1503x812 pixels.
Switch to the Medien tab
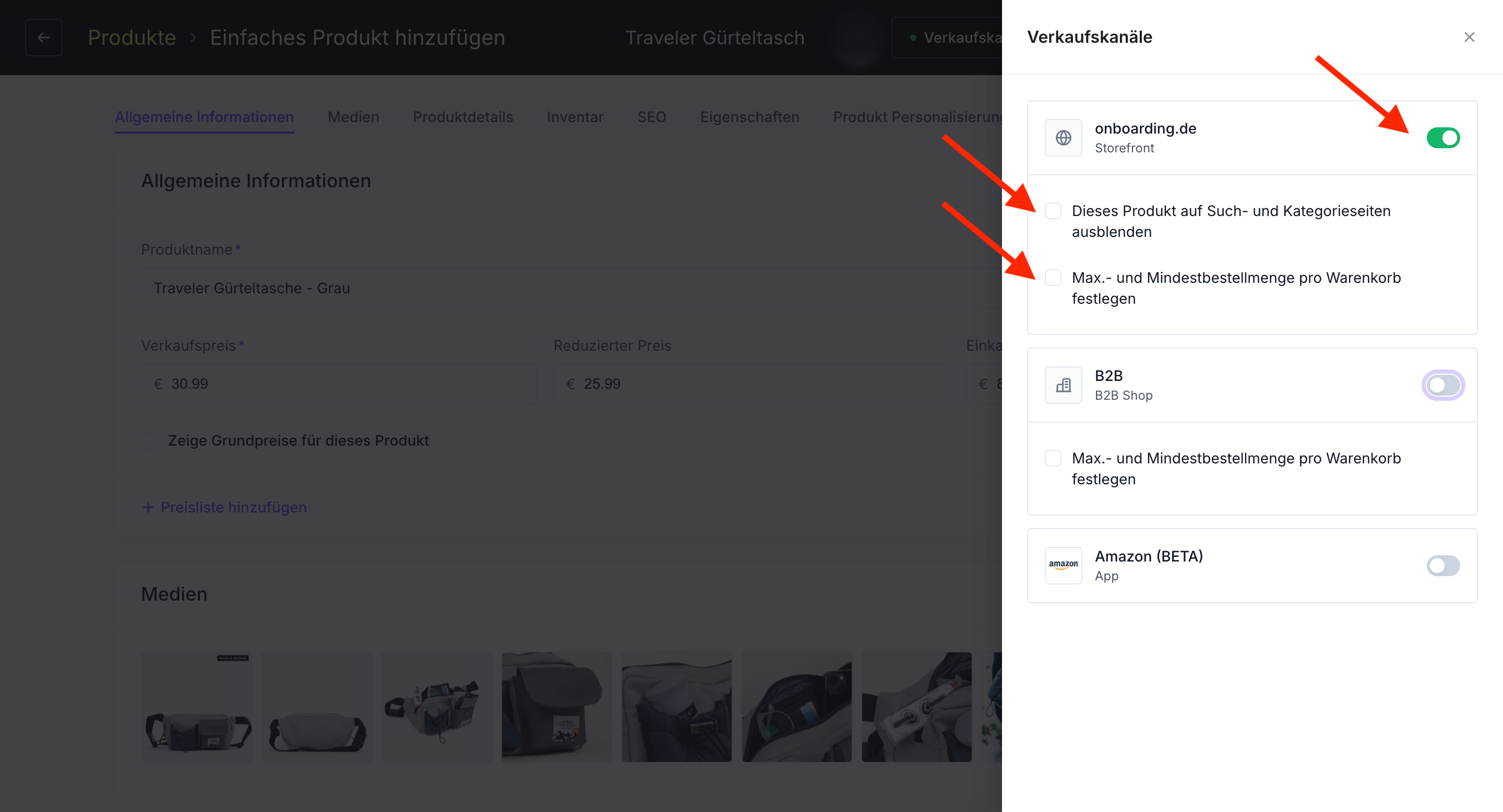[x=353, y=117]
